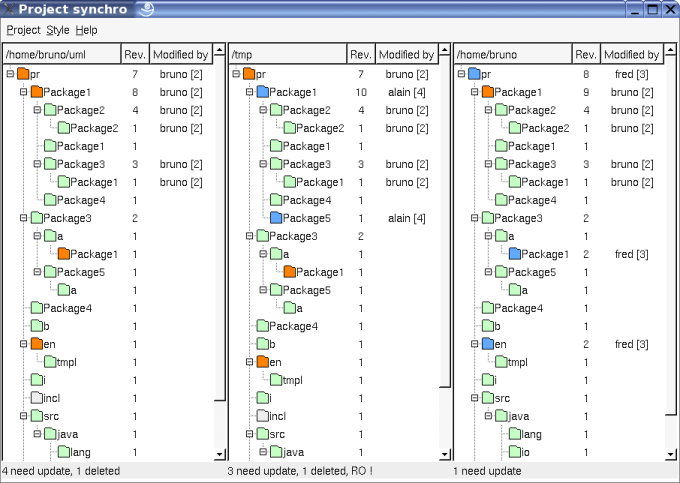This screenshot has height=483, width=680.
Task: Open the Style menu
Action: pyautogui.click(x=58, y=30)
